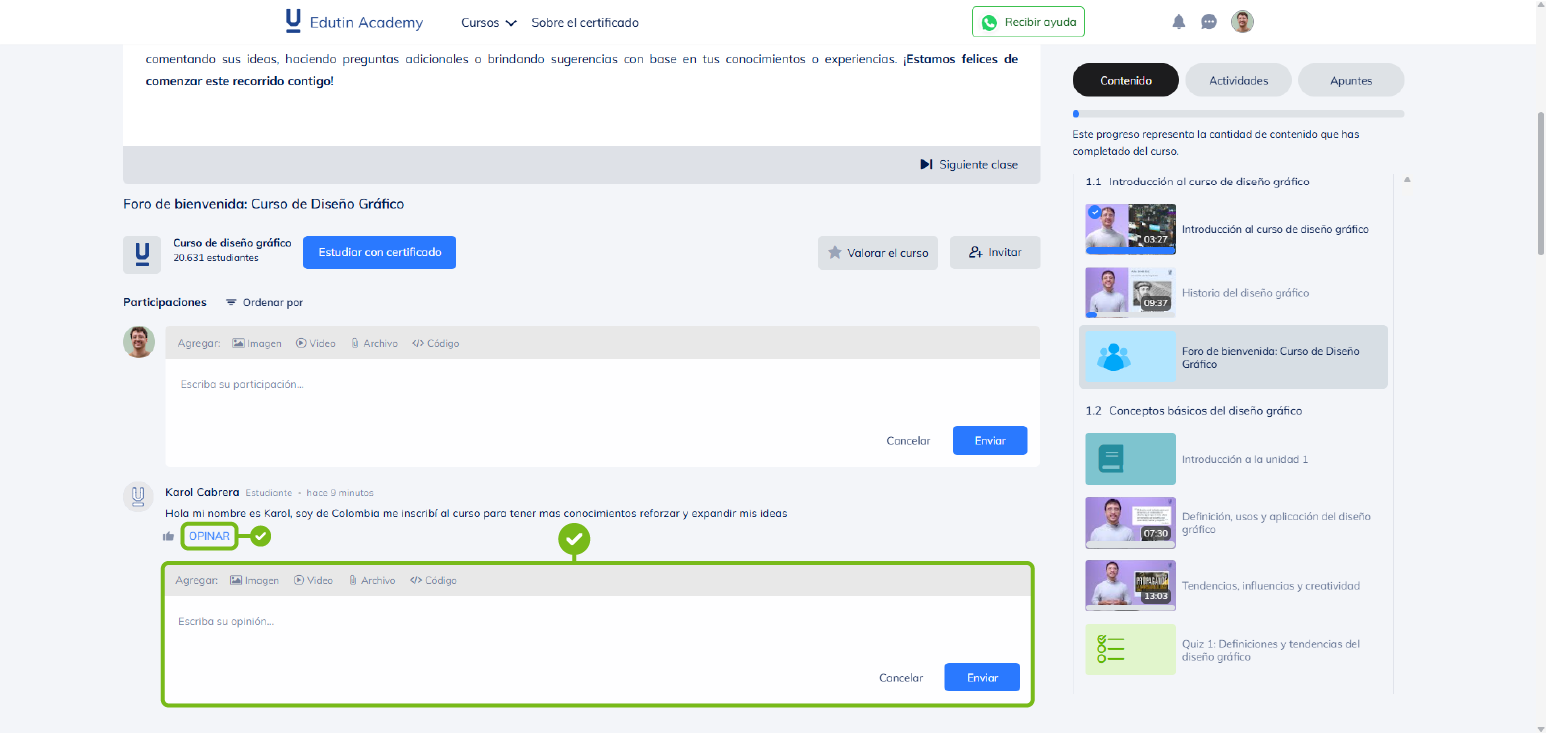Open Historia del diseño gráfico video thumbnail

click(x=1130, y=292)
